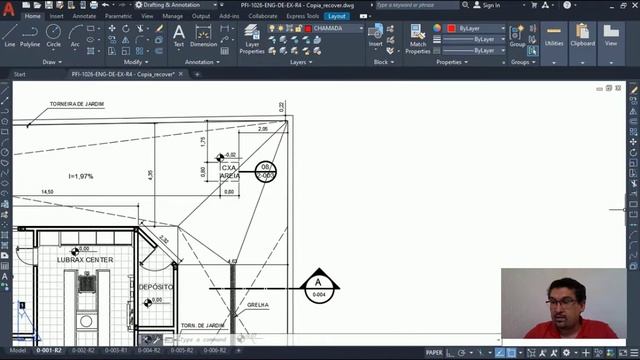
Task: Click the red object color swatch
Action: (451, 28)
